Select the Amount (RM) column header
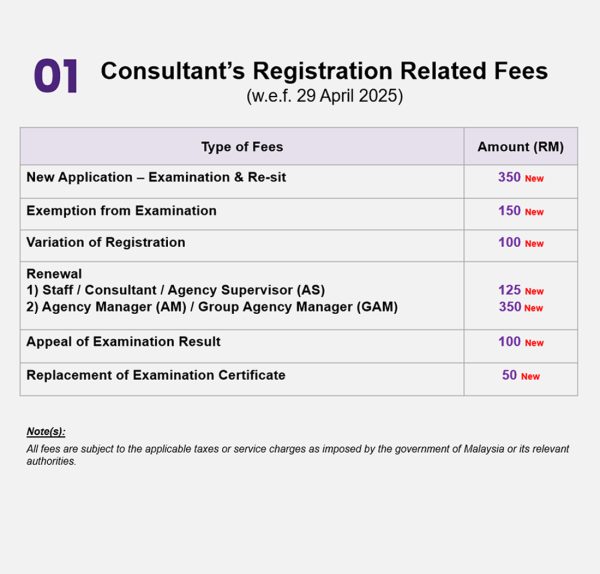This screenshot has height=574, width=600. tap(520, 147)
